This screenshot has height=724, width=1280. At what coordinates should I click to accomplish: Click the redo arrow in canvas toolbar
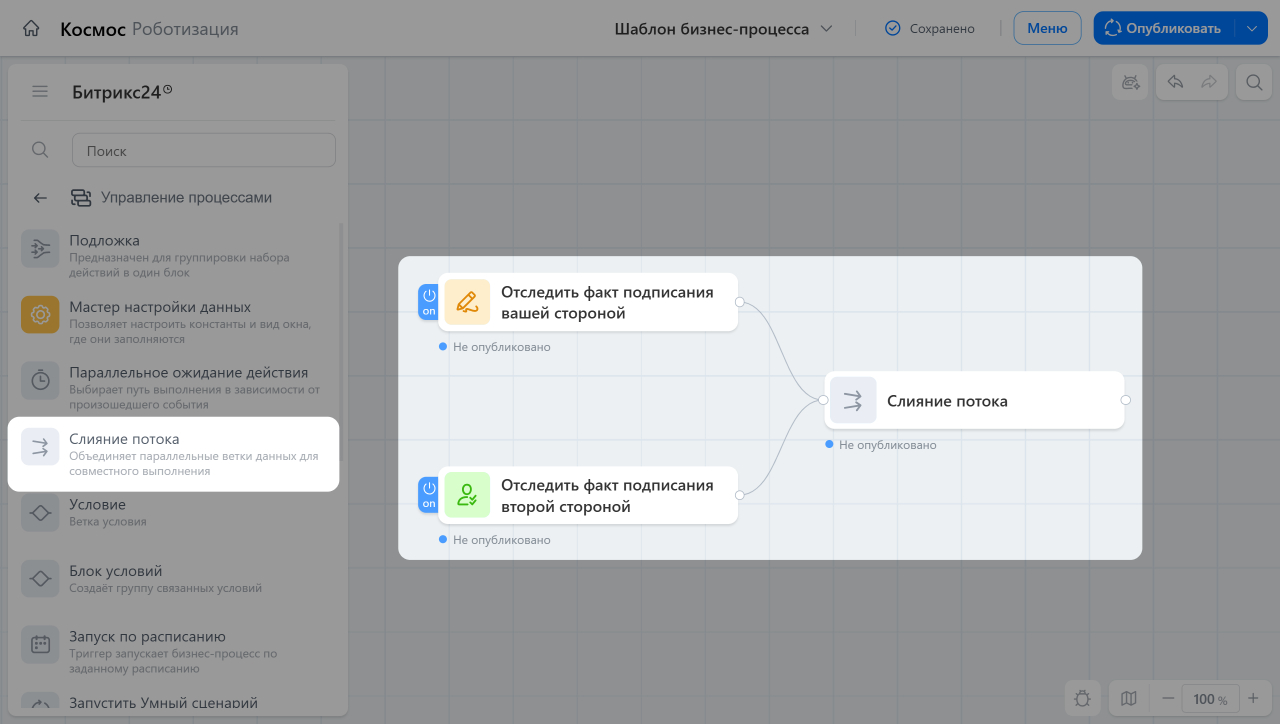pyautogui.click(x=1209, y=83)
